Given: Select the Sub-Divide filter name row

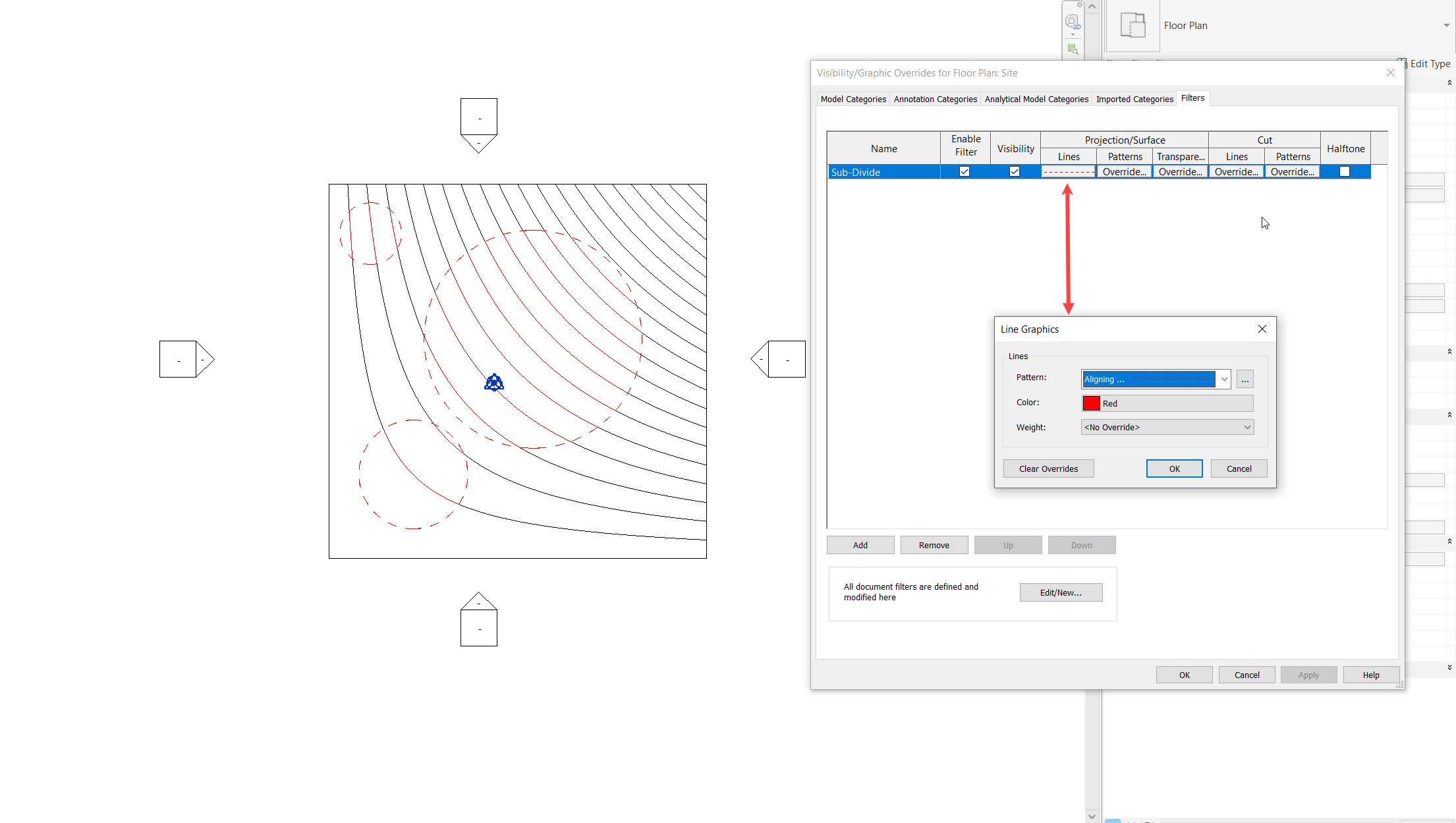Looking at the screenshot, I should tap(884, 172).
